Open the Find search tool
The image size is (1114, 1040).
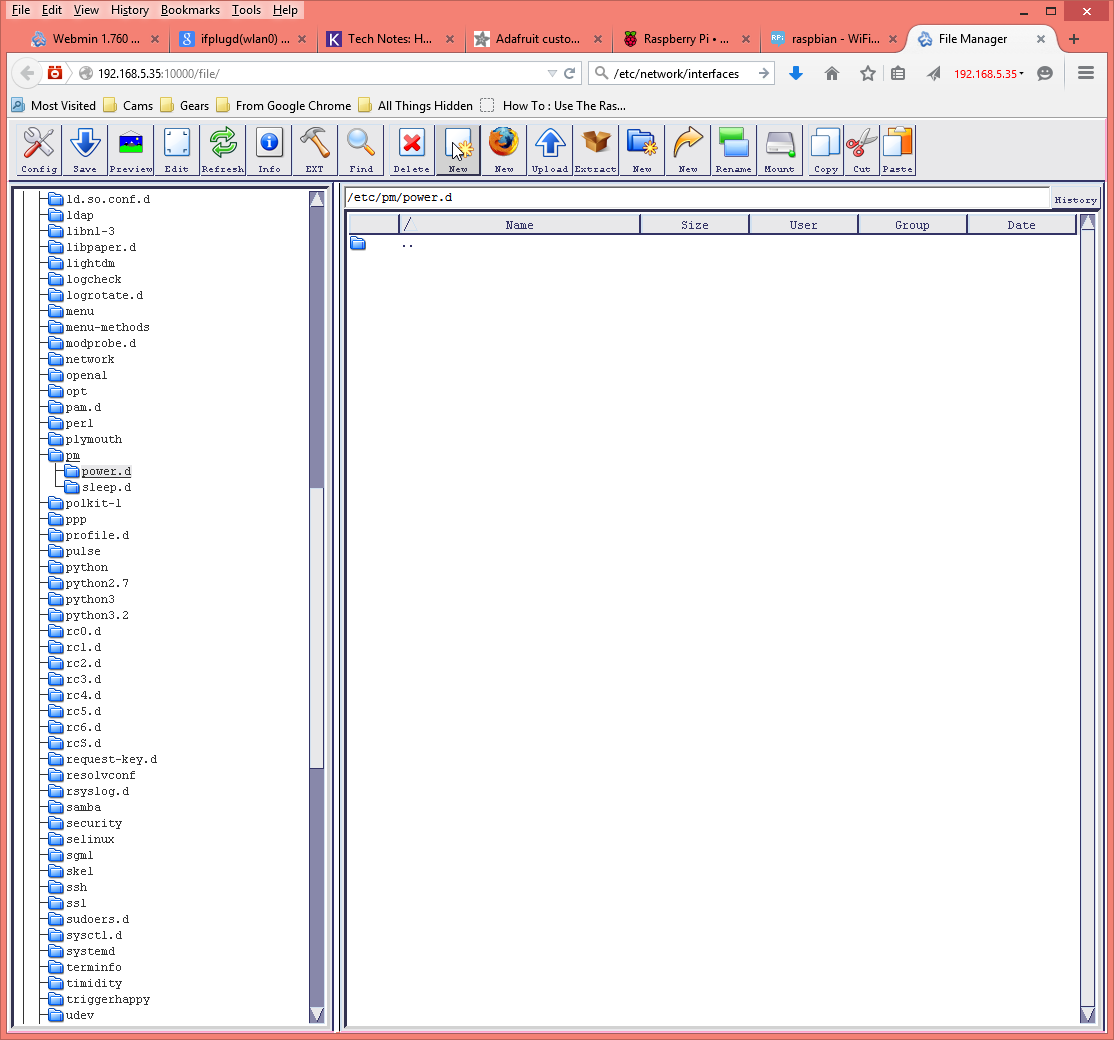click(360, 148)
